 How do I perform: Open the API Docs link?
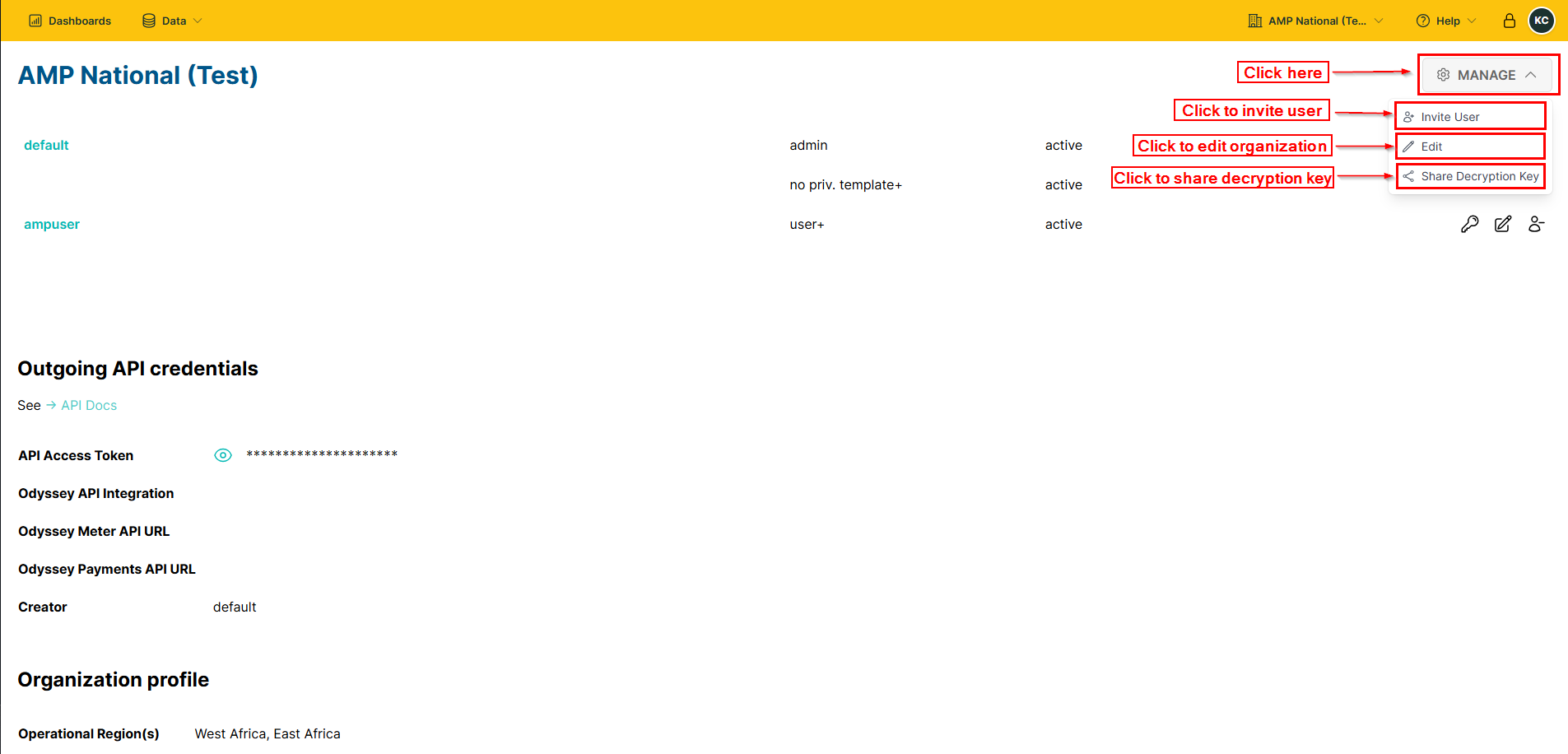[89, 405]
